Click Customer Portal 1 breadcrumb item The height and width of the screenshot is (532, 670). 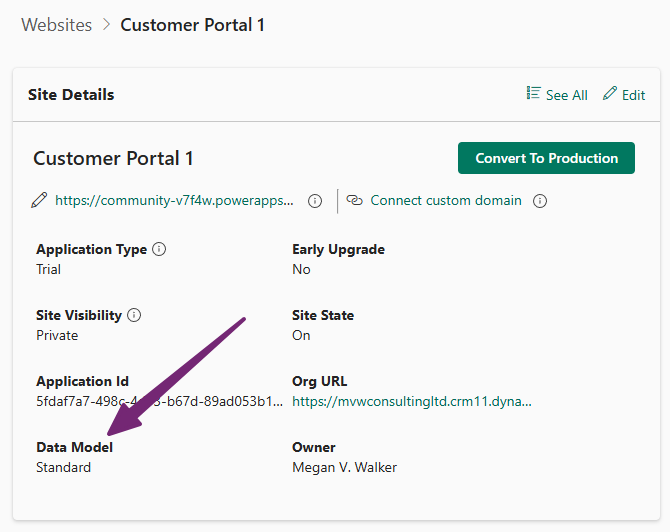(x=192, y=25)
